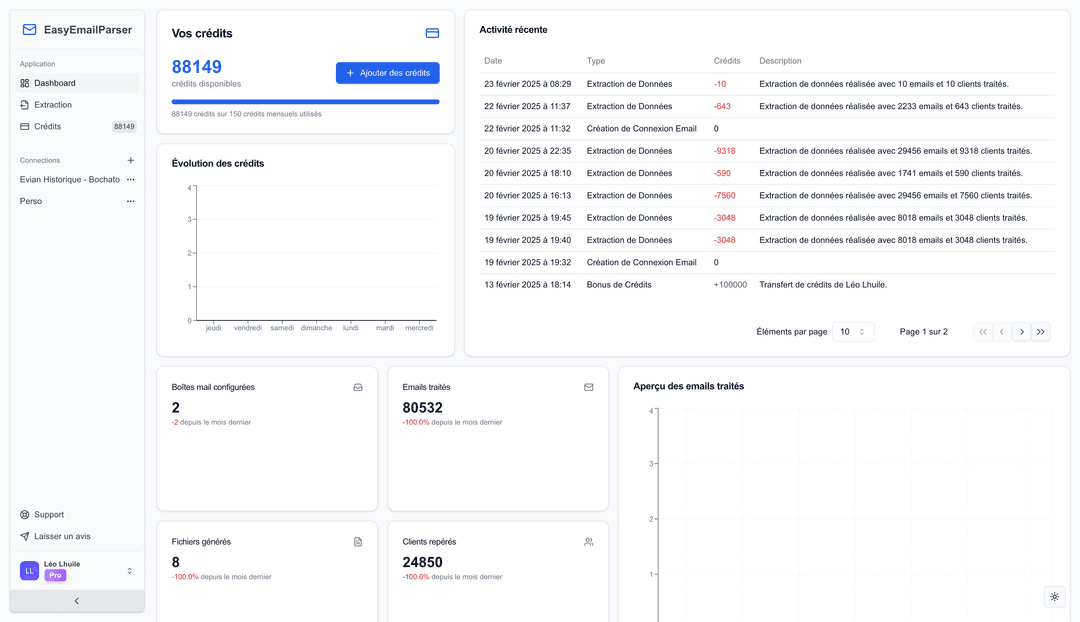Click the Crédits column header in table
This screenshot has width=1080, height=622.
point(727,61)
